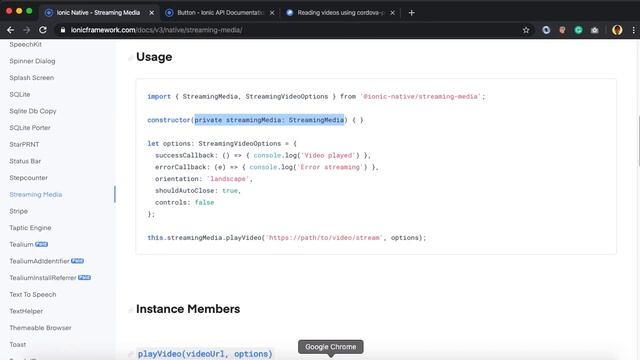Screen dimensions: 640x360
Task: Click the '@ionic-native/streaming-media' import string
Action: point(420,97)
